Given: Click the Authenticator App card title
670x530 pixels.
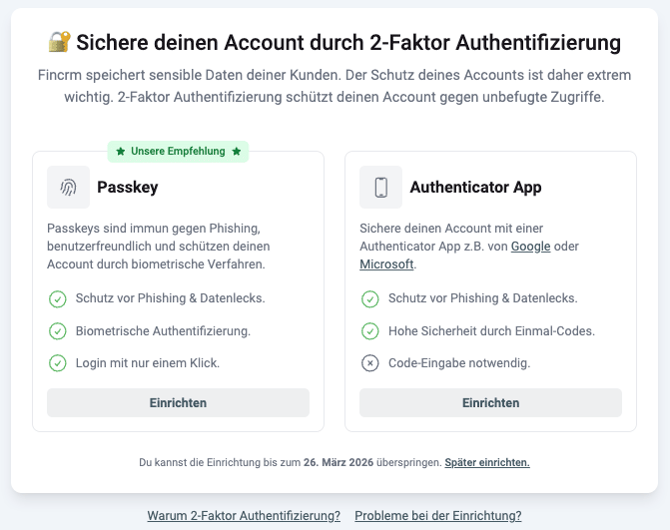Looking at the screenshot, I should (x=475, y=187).
